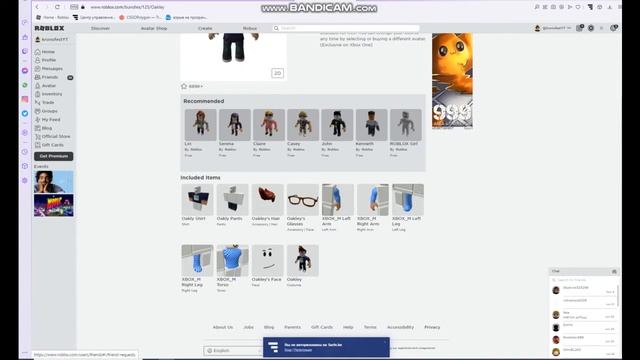Open Friends in the sidebar
The width and height of the screenshot is (640, 360).
[46, 77]
